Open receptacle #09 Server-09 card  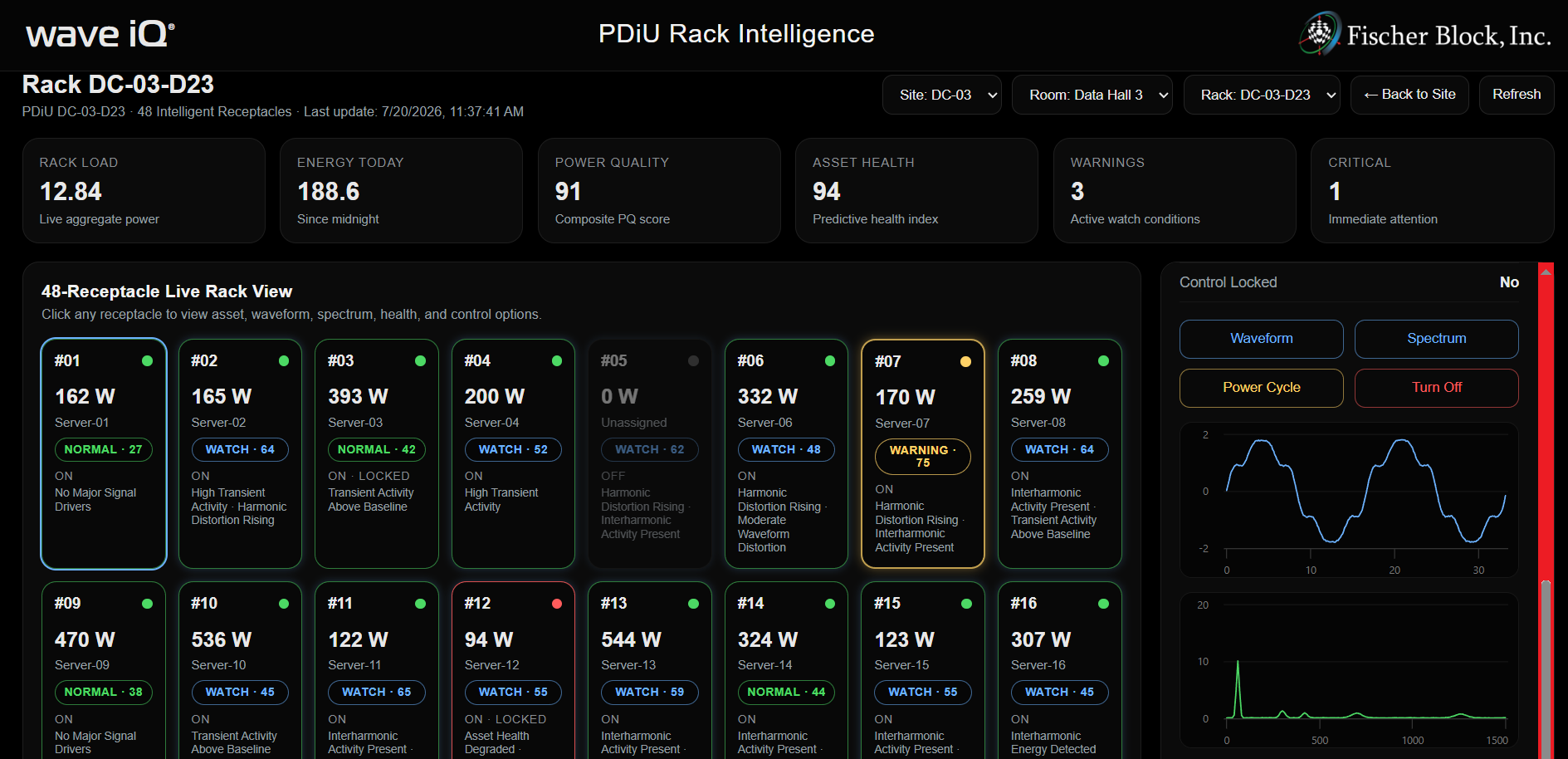coord(104,670)
